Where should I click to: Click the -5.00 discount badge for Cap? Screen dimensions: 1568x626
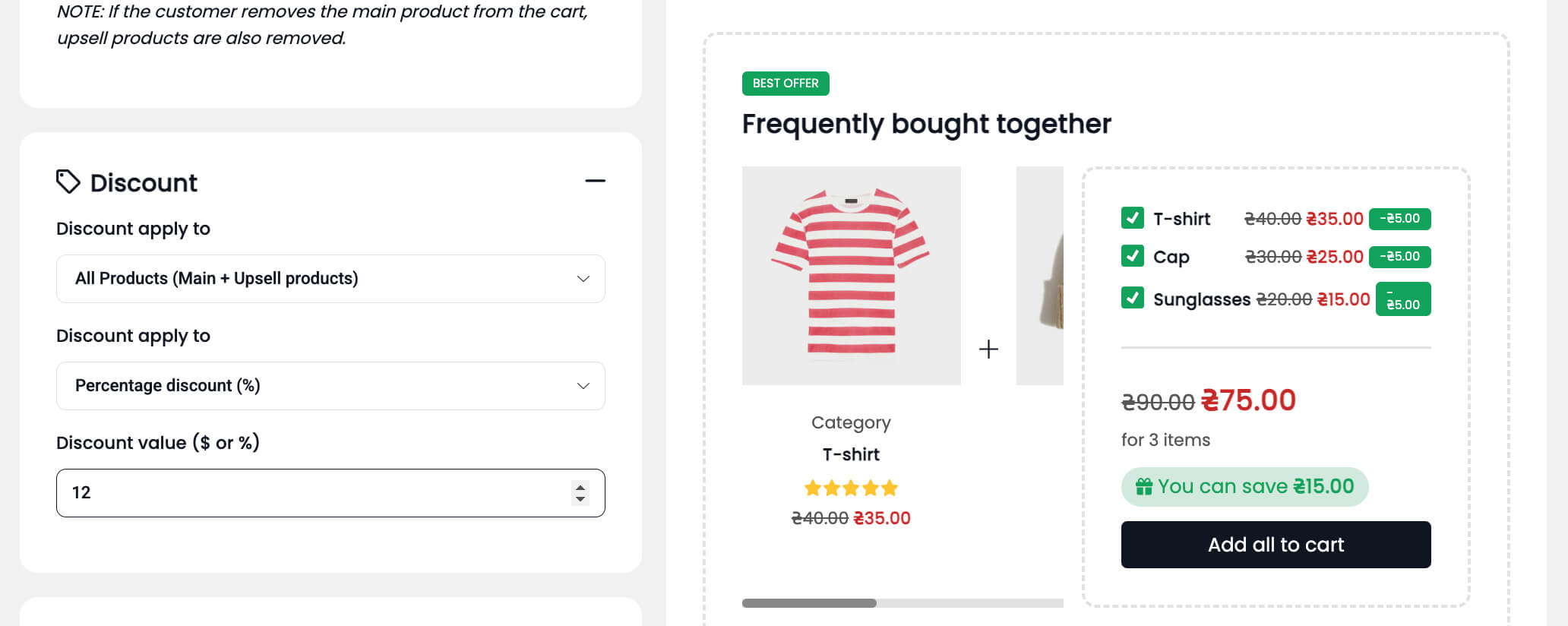(1399, 257)
